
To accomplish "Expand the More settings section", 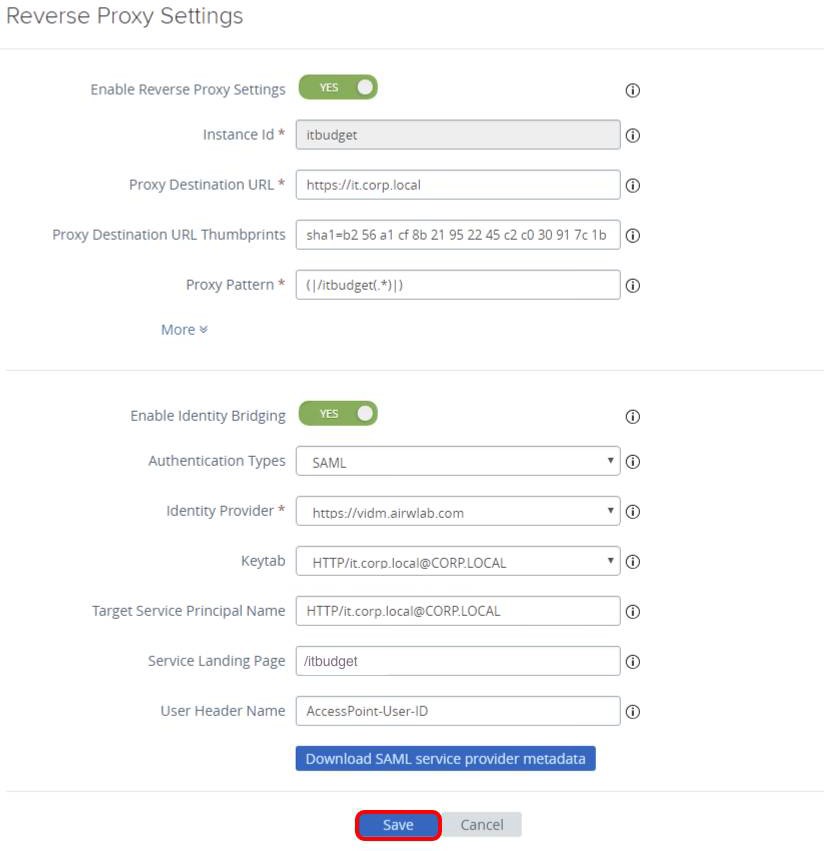I will point(184,329).
